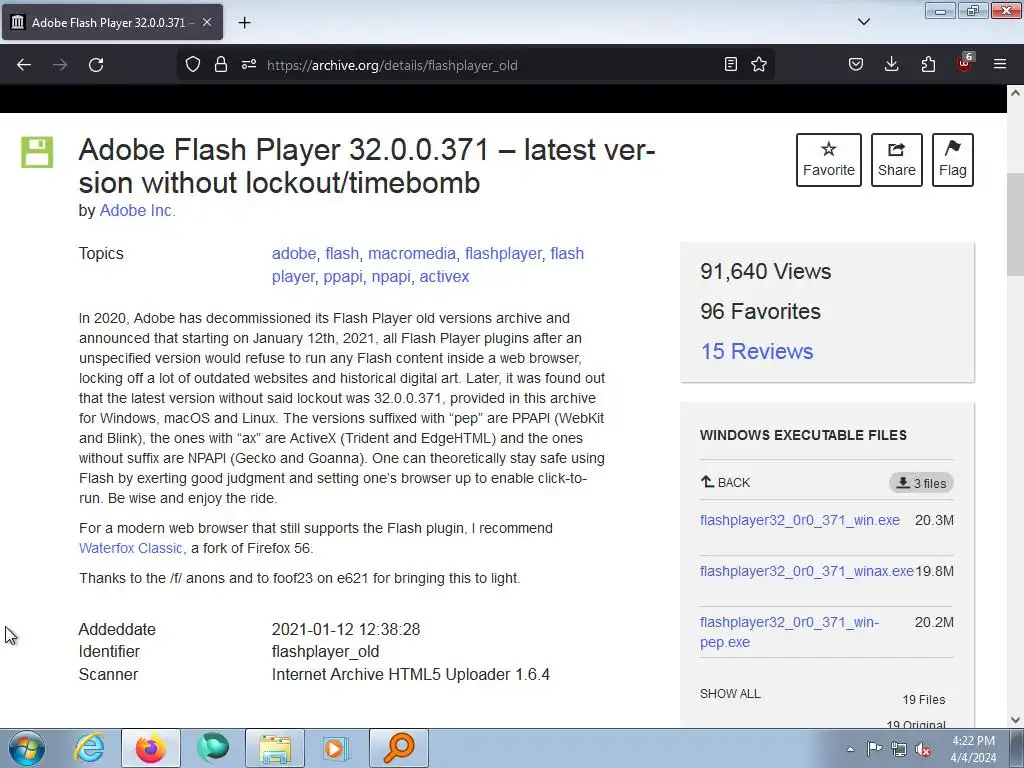This screenshot has height=768, width=1024.
Task: Show hidden system tray icons arrow
Action: pyautogui.click(x=850, y=749)
